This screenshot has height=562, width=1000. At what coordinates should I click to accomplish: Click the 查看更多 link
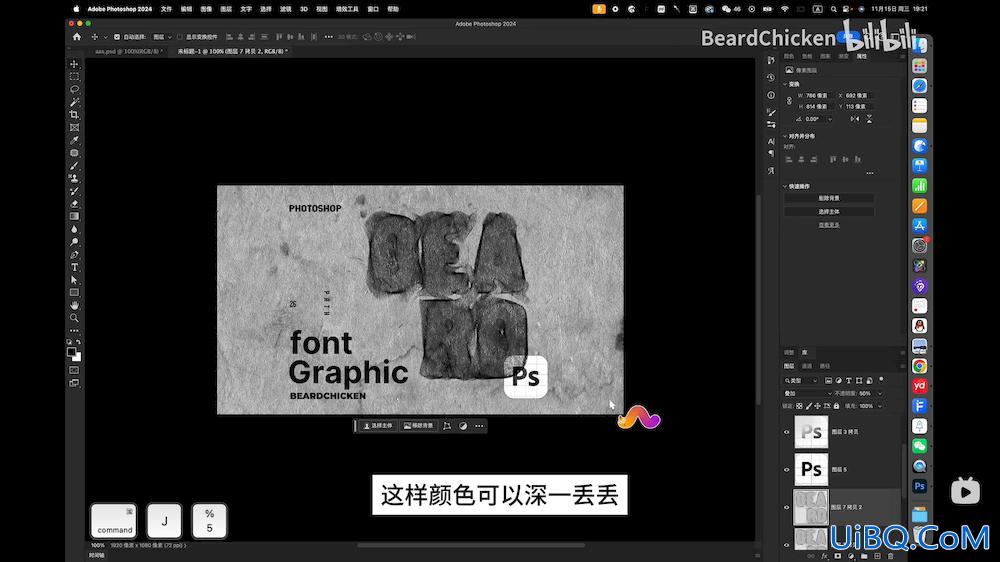(829, 225)
